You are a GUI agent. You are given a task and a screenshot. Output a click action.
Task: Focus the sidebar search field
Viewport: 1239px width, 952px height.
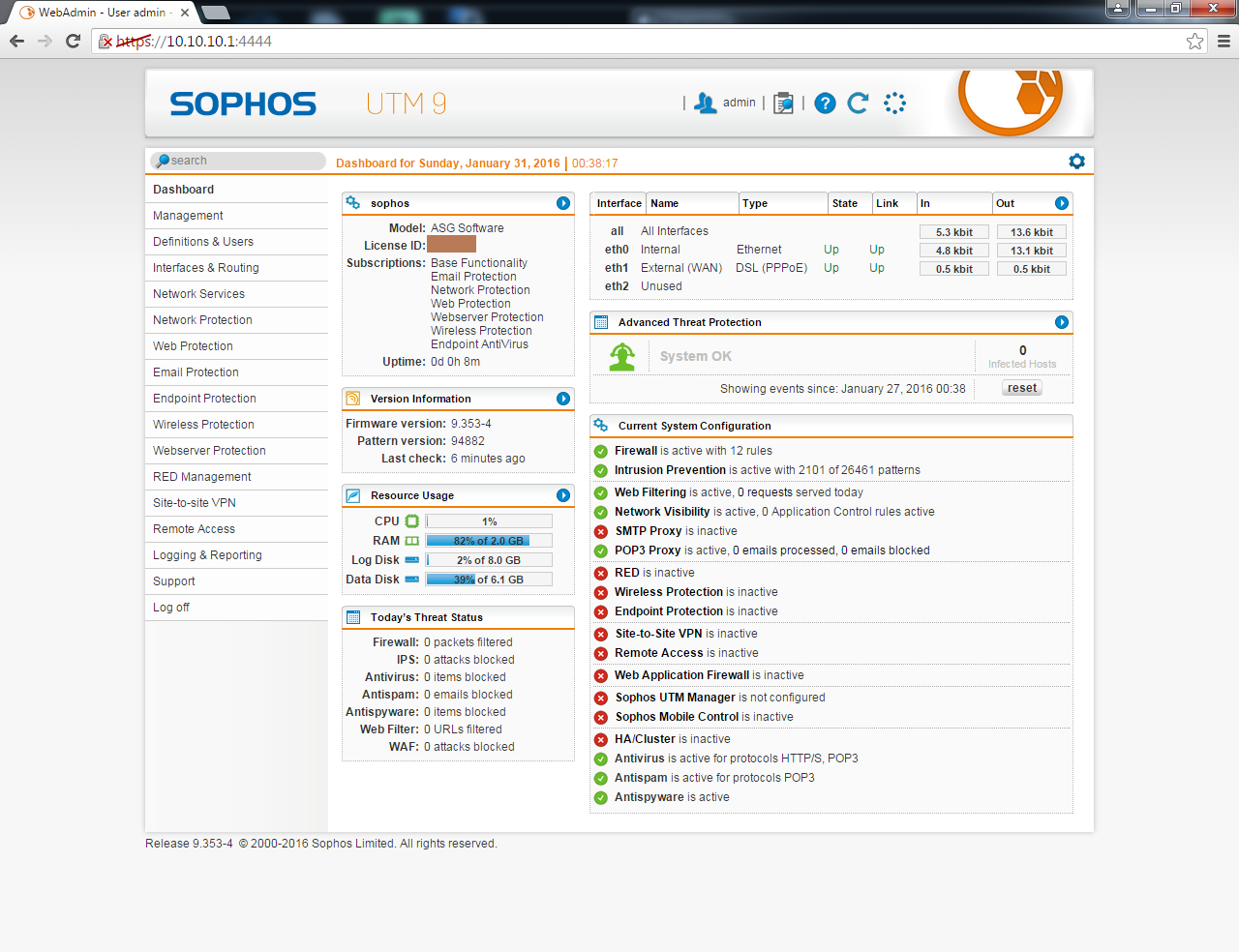point(238,161)
